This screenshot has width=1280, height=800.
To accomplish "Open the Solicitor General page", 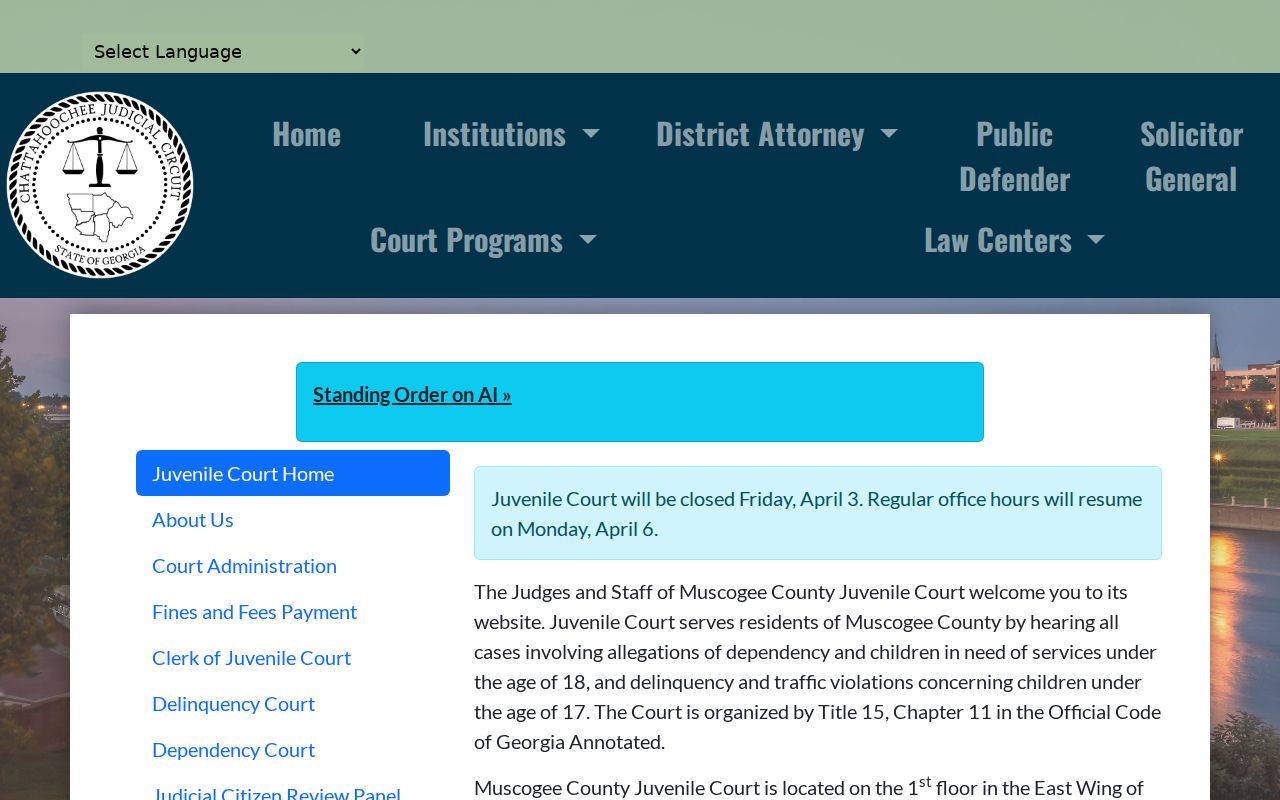I will (x=1191, y=156).
